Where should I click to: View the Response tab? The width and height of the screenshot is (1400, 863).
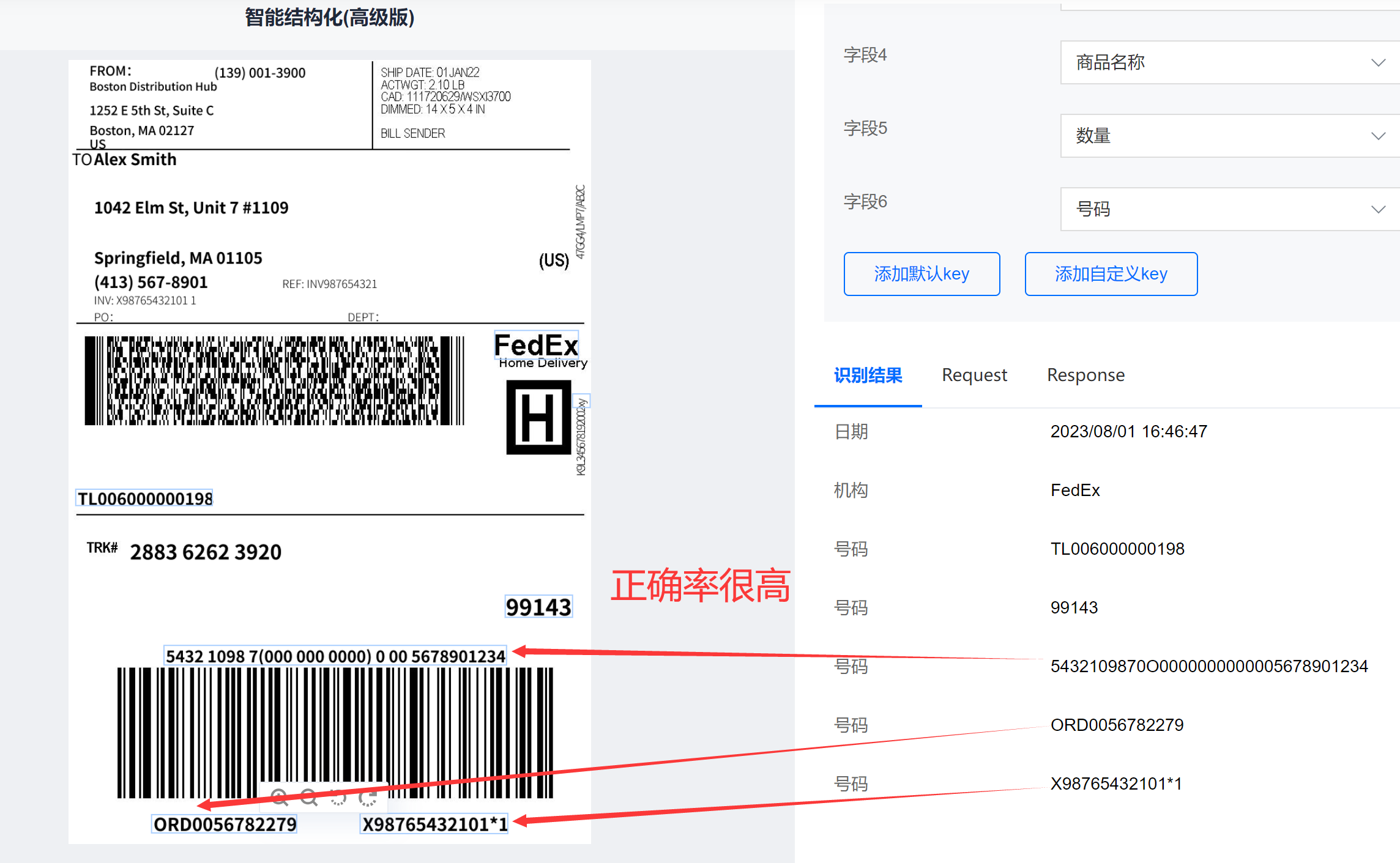[1085, 375]
